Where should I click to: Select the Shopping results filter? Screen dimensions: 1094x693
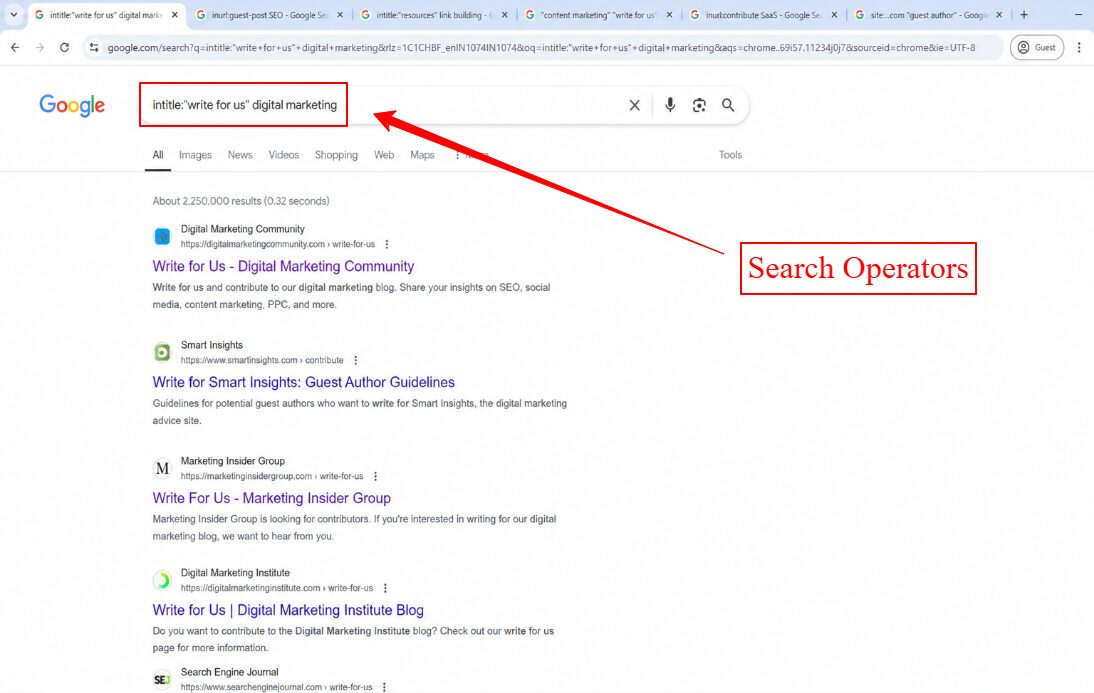[x=336, y=155]
